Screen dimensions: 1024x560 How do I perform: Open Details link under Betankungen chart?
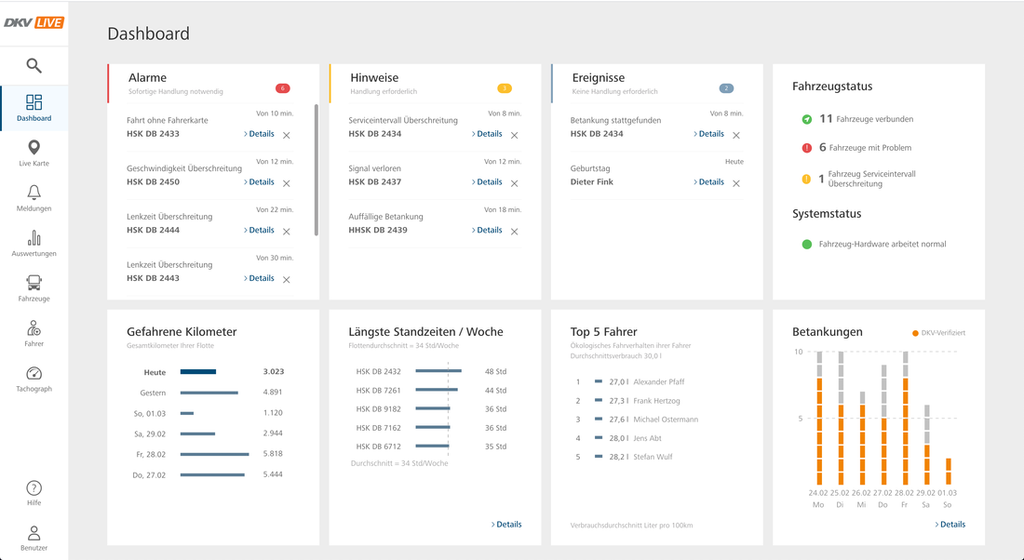(x=950, y=524)
